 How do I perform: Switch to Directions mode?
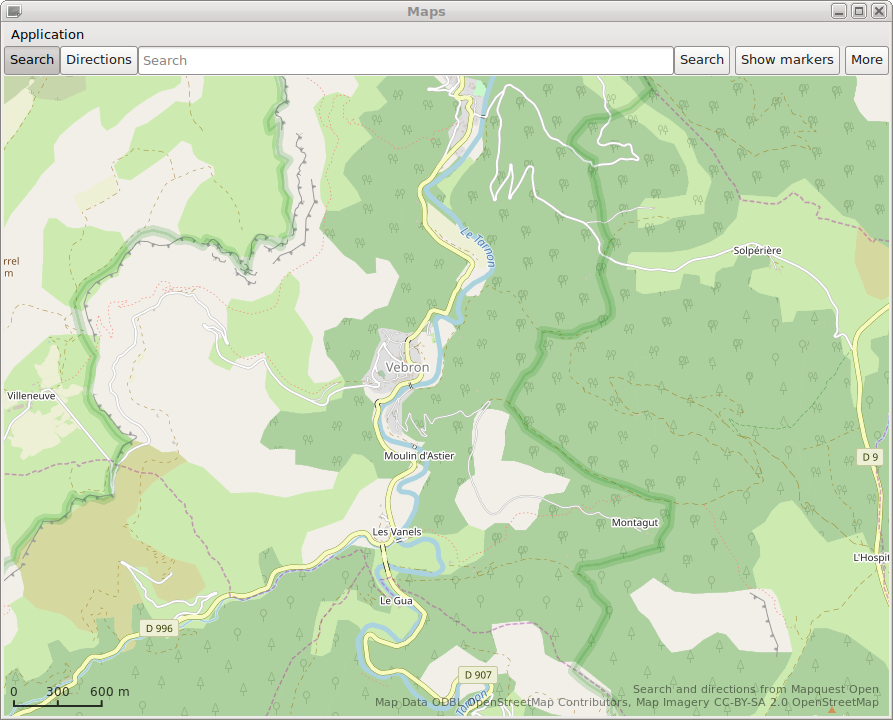click(99, 60)
